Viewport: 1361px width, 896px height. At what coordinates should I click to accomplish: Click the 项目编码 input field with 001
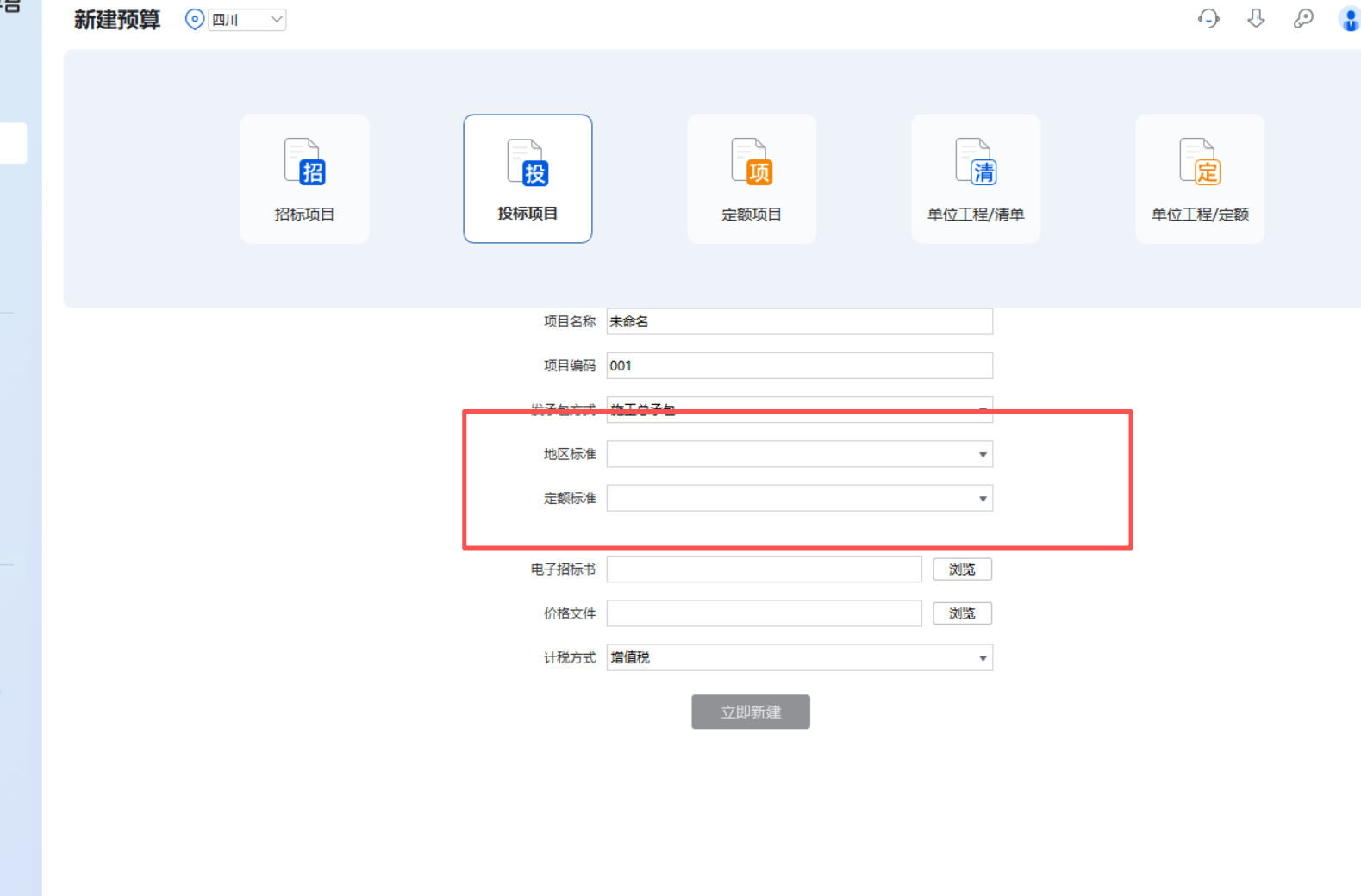[x=800, y=365]
